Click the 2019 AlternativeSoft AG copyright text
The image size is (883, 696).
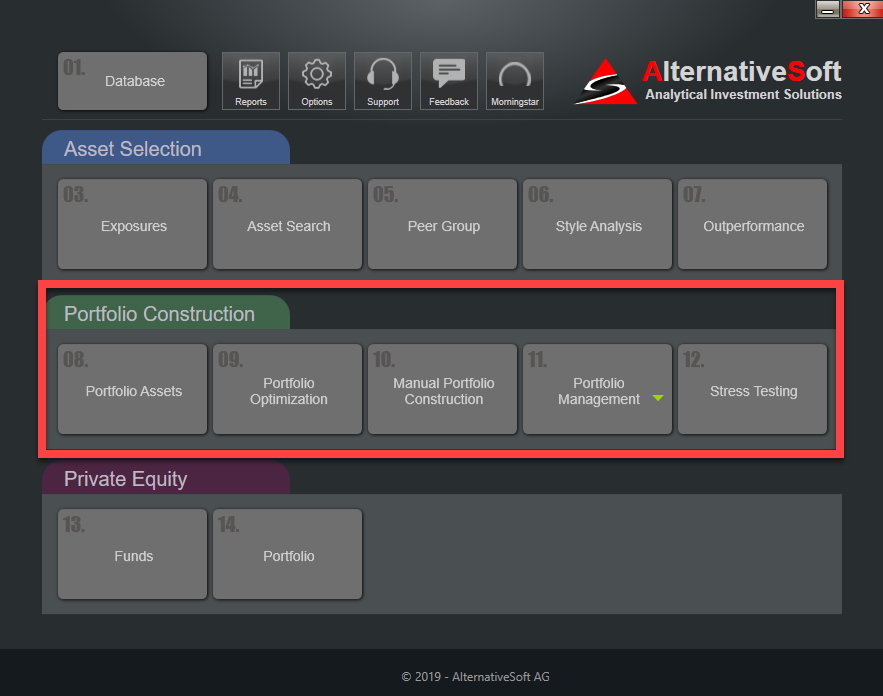tap(474, 677)
